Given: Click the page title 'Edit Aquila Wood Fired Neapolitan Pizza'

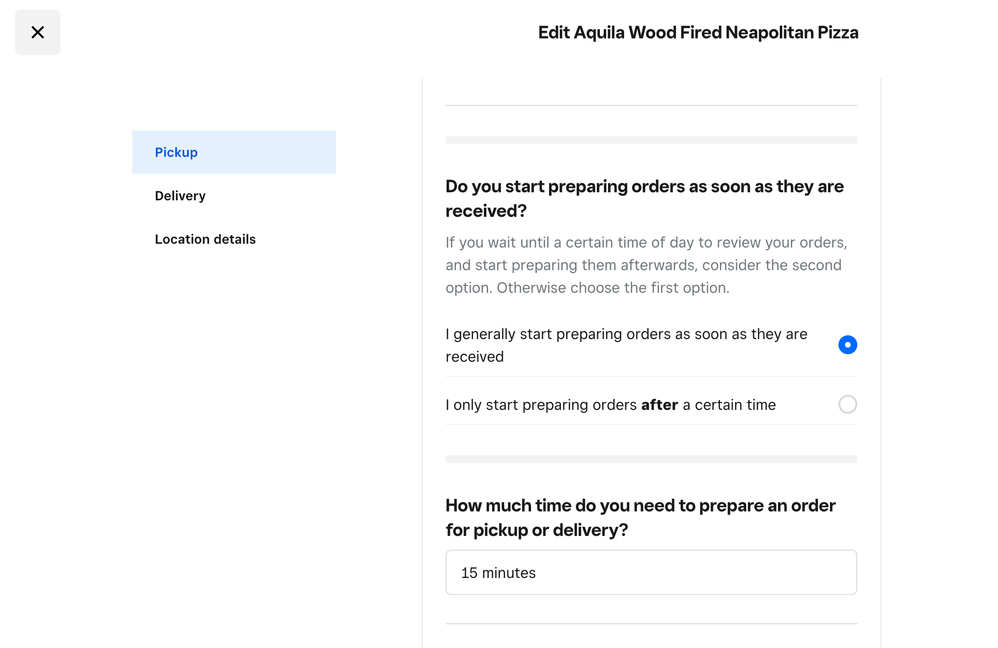Looking at the screenshot, I should pos(698,32).
